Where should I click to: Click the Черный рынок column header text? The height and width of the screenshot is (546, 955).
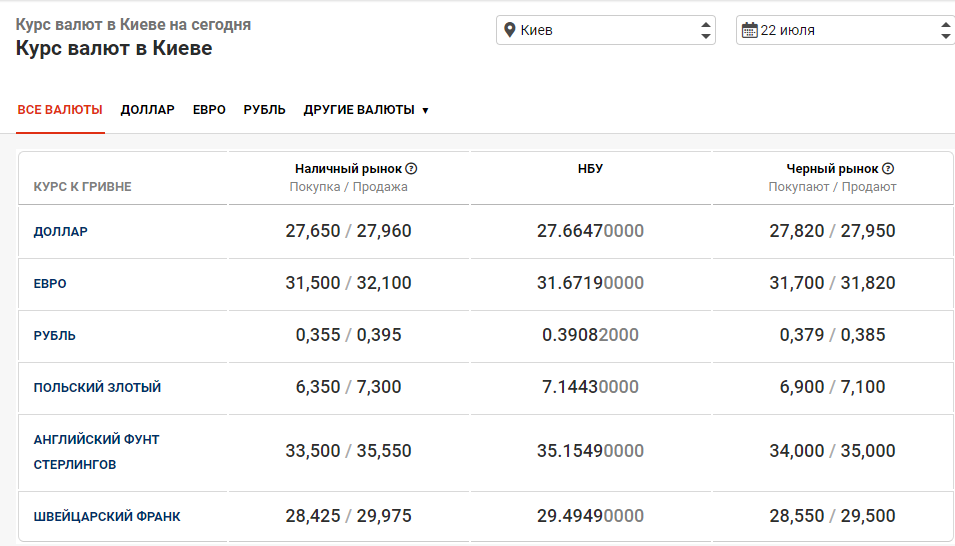point(832,169)
